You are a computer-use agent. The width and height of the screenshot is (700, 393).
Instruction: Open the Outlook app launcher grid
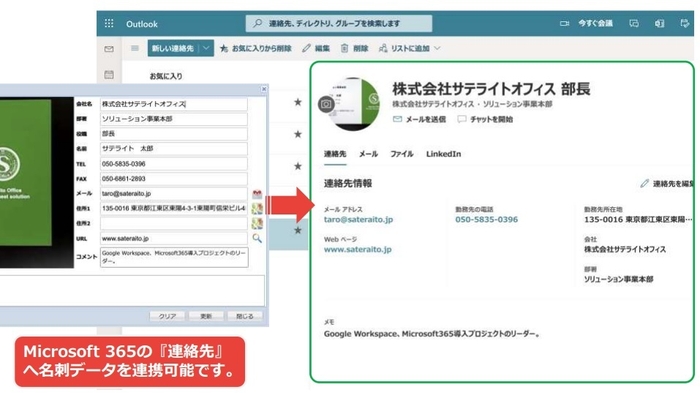point(109,23)
